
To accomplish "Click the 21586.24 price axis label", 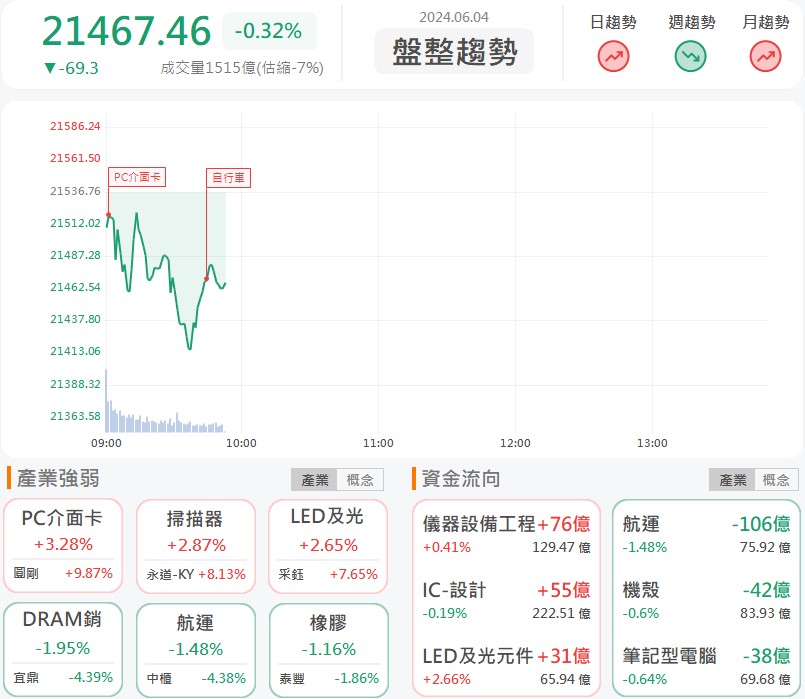I will pos(75,126).
